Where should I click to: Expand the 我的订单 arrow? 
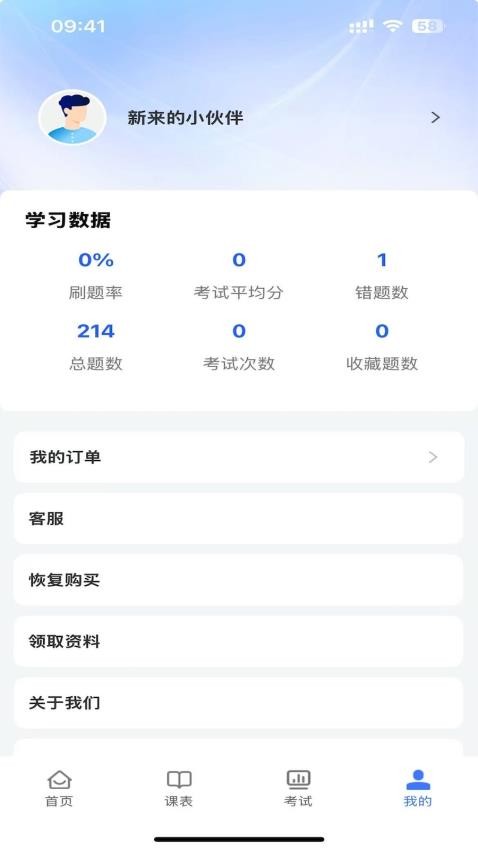pyautogui.click(x=432, y=457)
